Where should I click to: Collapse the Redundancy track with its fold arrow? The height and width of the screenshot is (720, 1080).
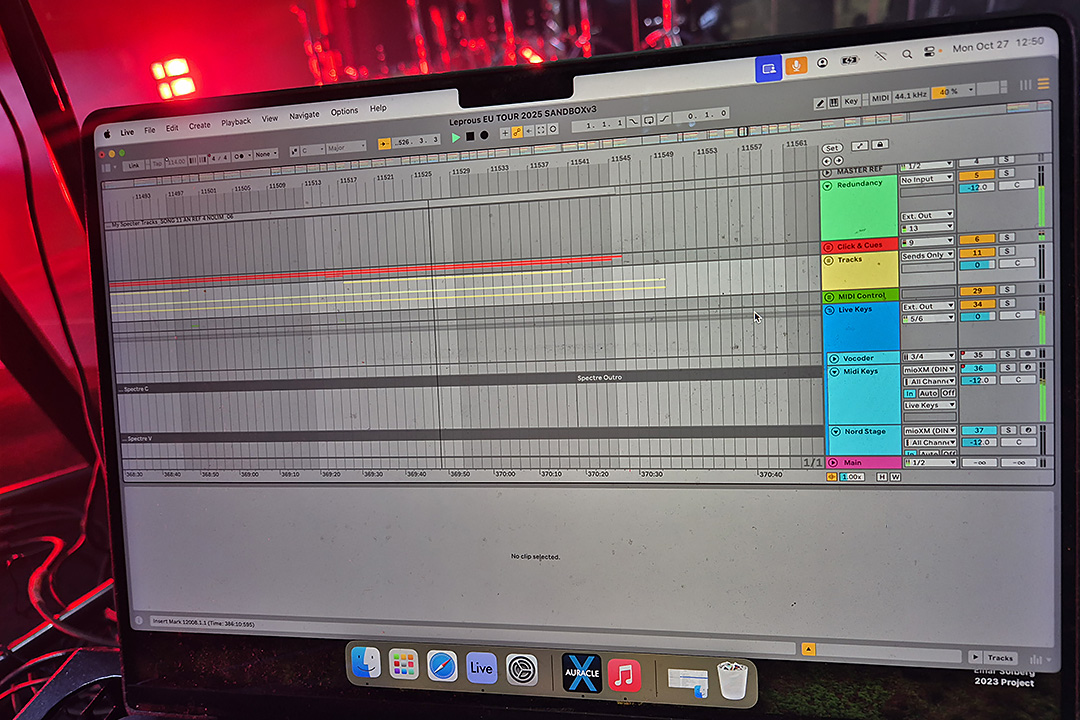pos(827,186)
